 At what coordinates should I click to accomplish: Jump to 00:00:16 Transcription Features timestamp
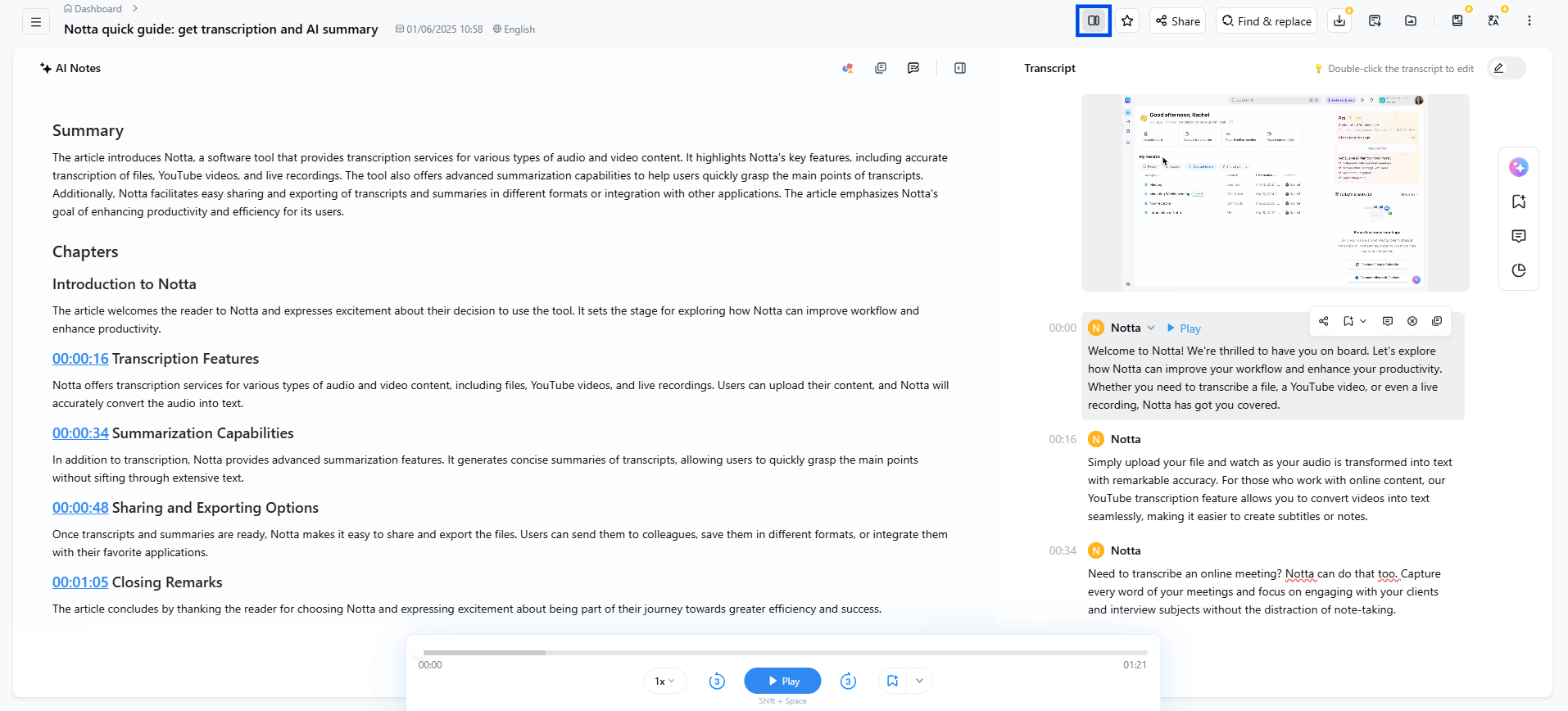tap(80, 359)
